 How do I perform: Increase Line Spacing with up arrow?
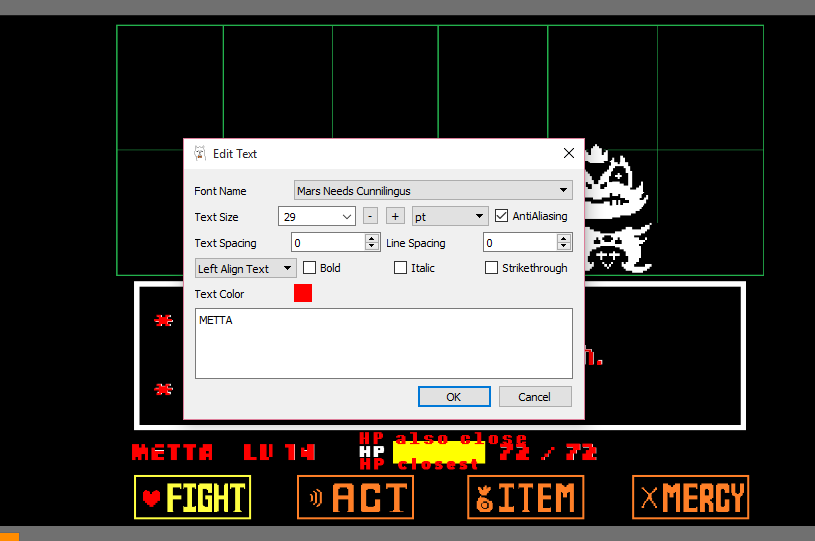click(564, 238)
